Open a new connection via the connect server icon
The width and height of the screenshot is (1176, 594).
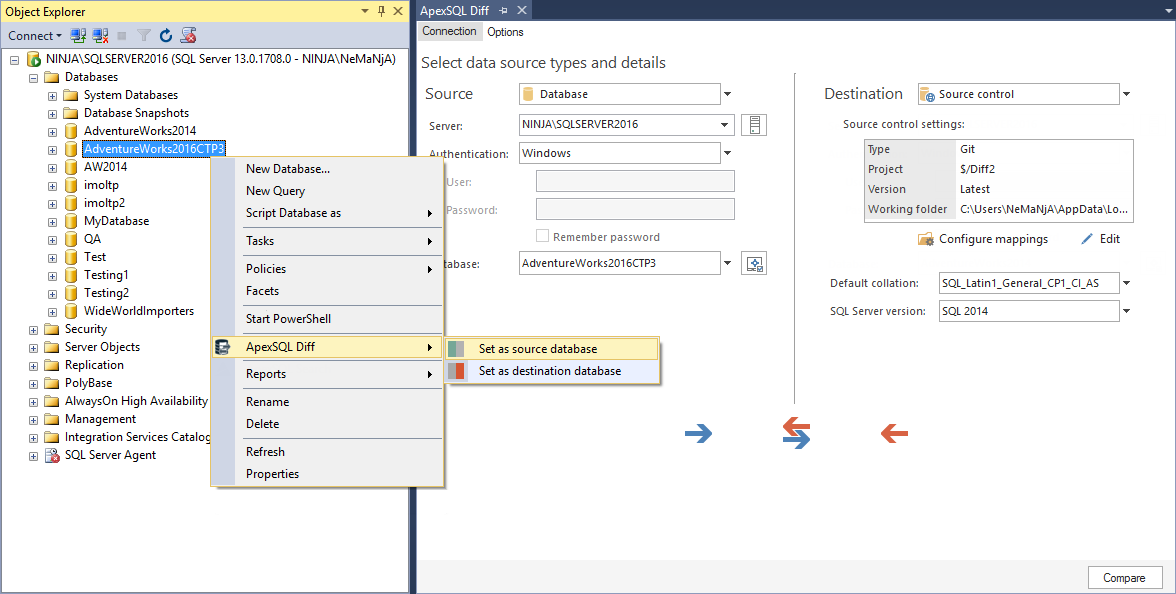click(x=78, y=35)
